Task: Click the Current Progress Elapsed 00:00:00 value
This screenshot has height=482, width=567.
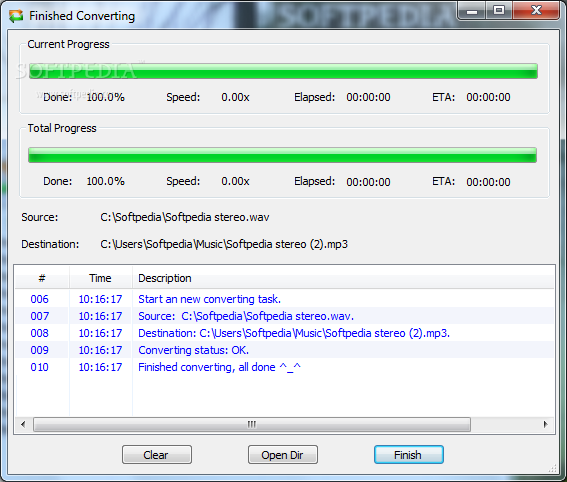Action: pyautogui.click(x=368, y=97)
